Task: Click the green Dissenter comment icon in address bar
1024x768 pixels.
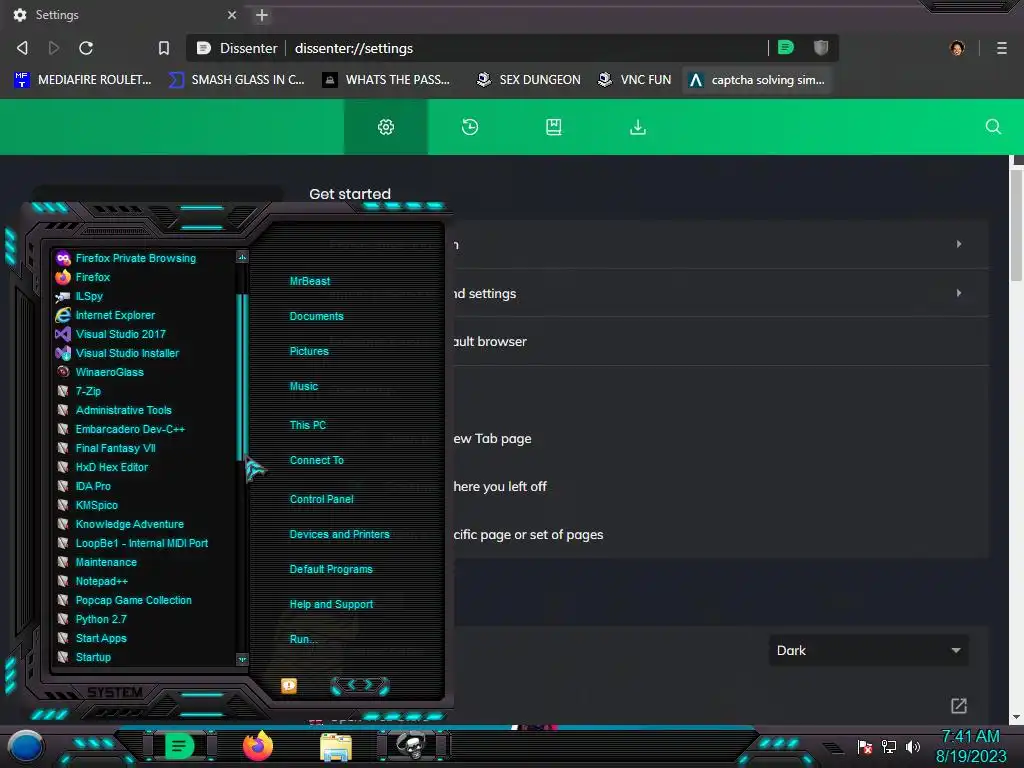Action: 786,47
